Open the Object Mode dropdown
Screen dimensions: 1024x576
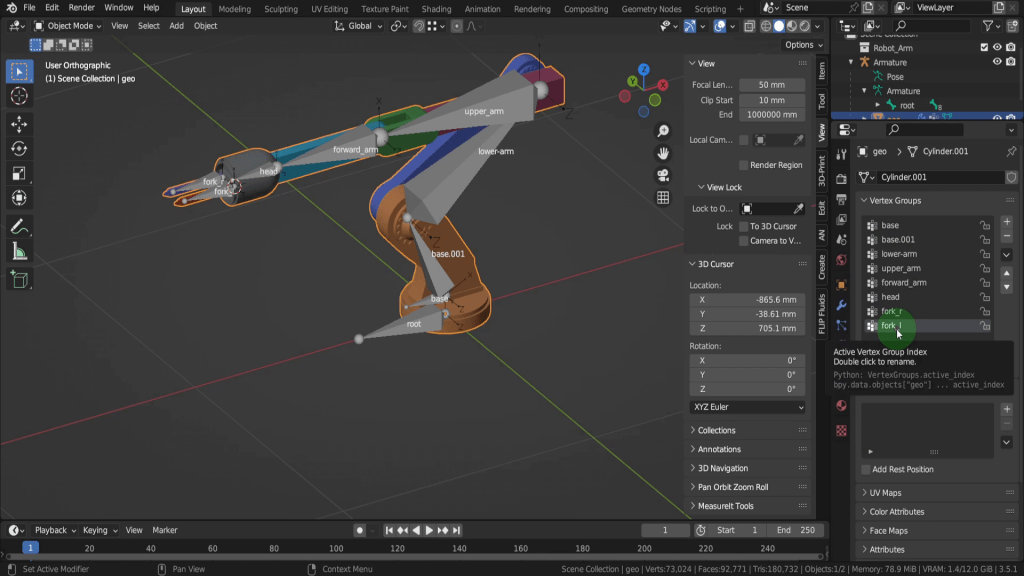tap(69, 26)
